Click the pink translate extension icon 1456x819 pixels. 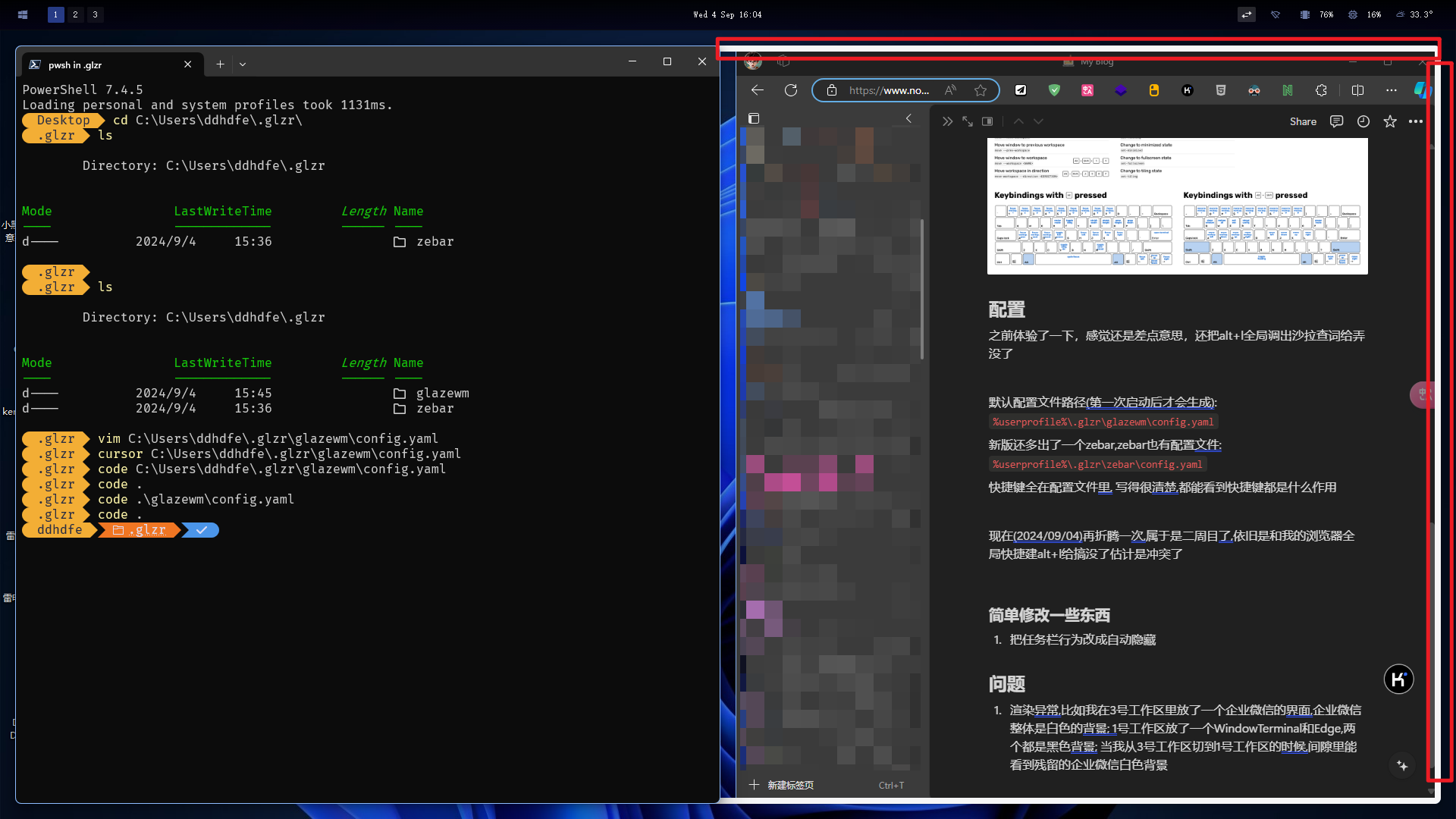point(1087,90)
